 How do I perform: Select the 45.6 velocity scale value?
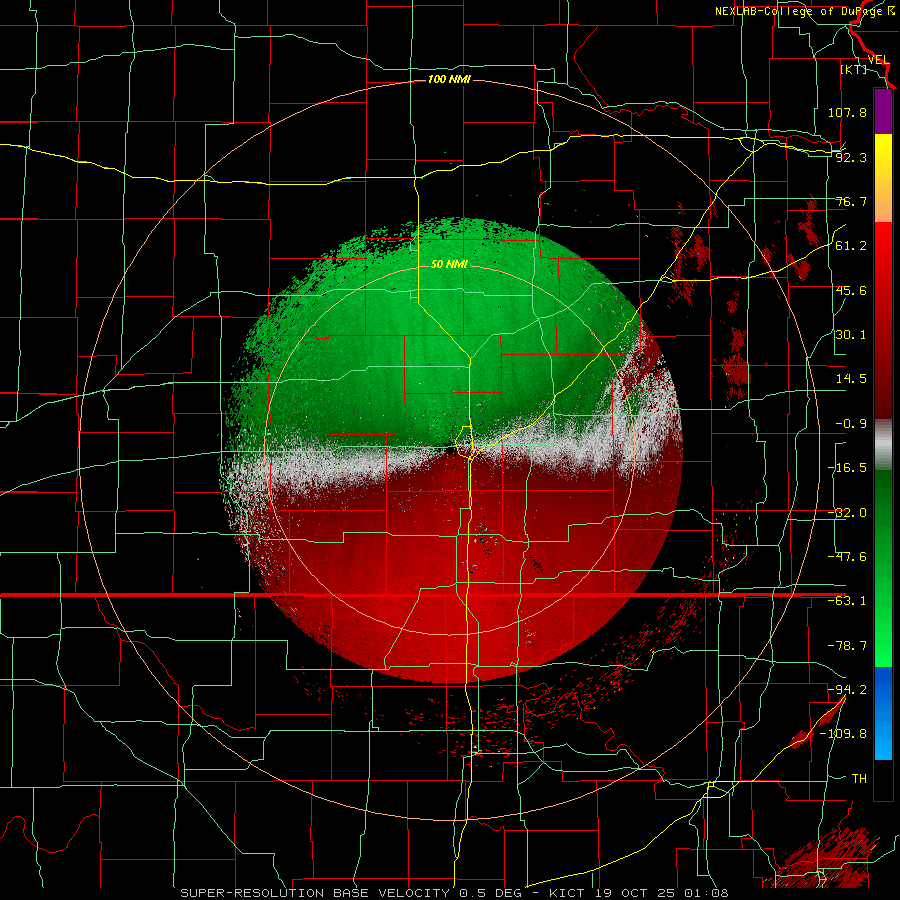pos(851,290)
